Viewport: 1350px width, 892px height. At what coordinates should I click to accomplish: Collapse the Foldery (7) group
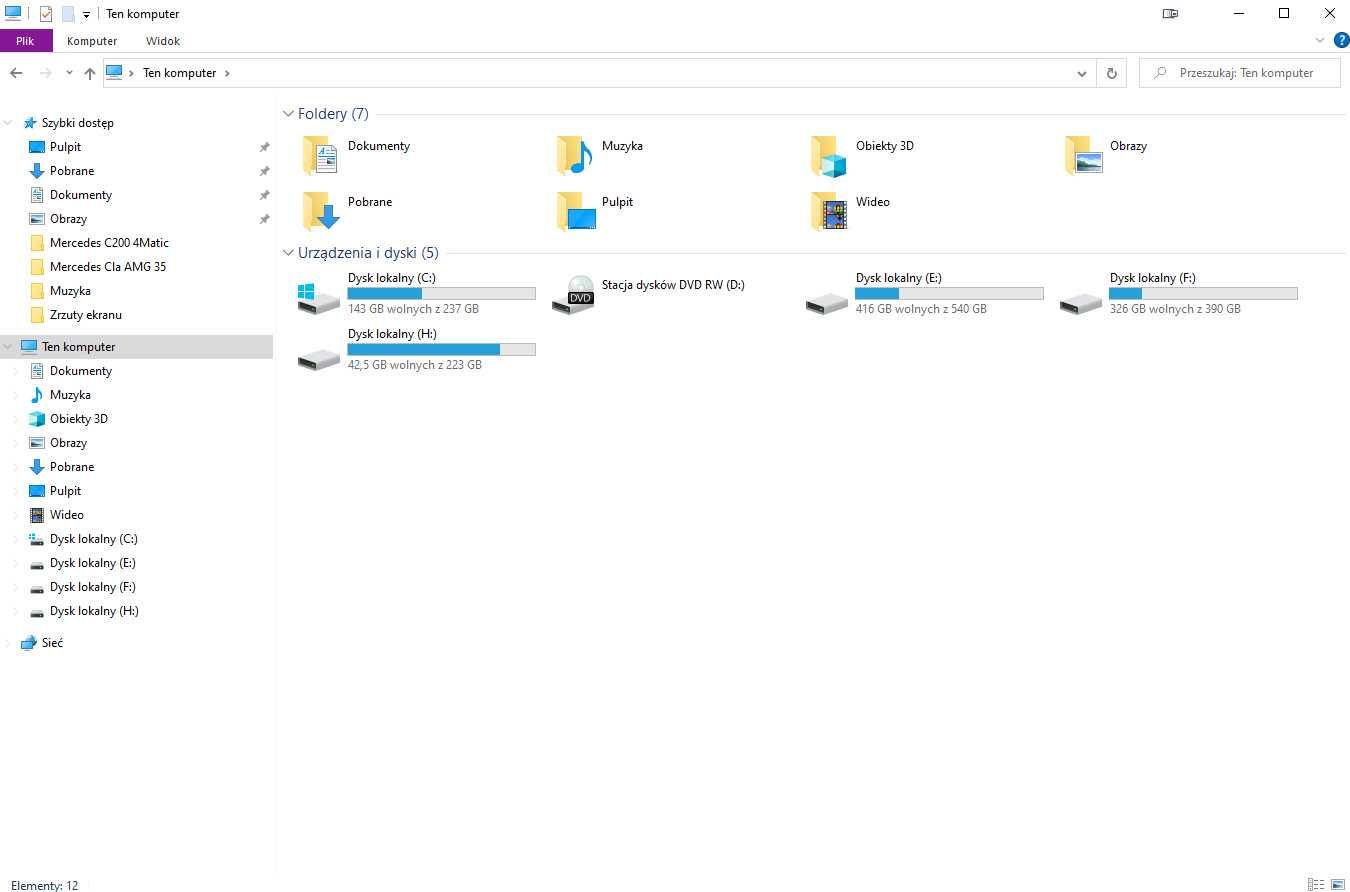tap(288, 114)
